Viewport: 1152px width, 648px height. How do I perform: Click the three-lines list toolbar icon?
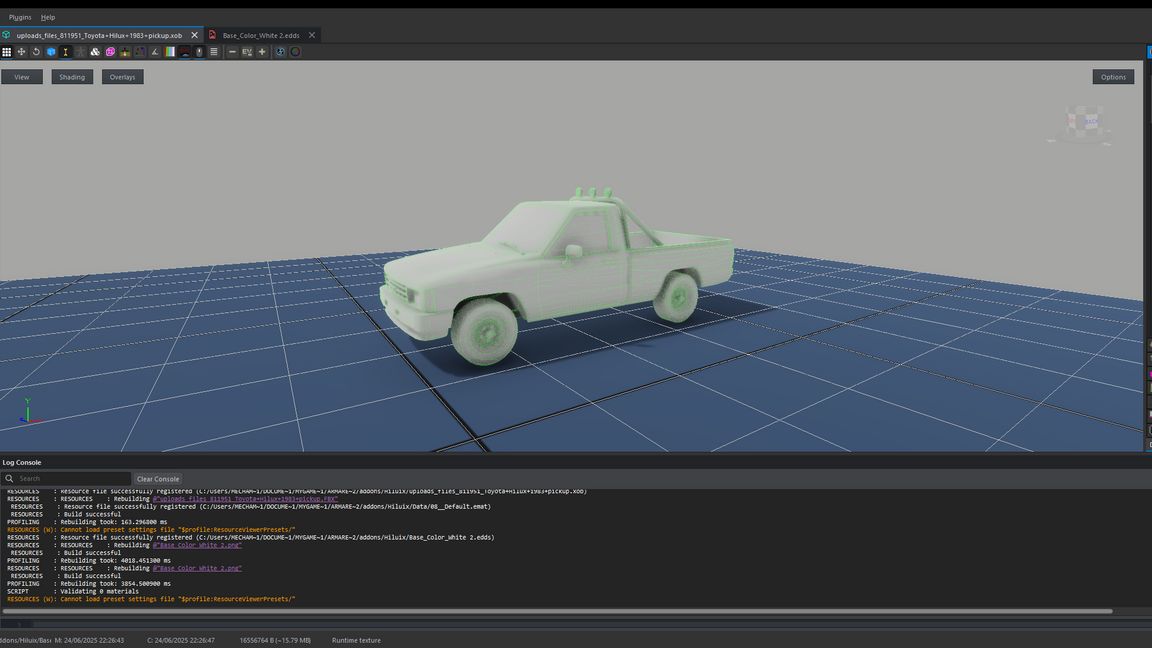coord(214,52)
